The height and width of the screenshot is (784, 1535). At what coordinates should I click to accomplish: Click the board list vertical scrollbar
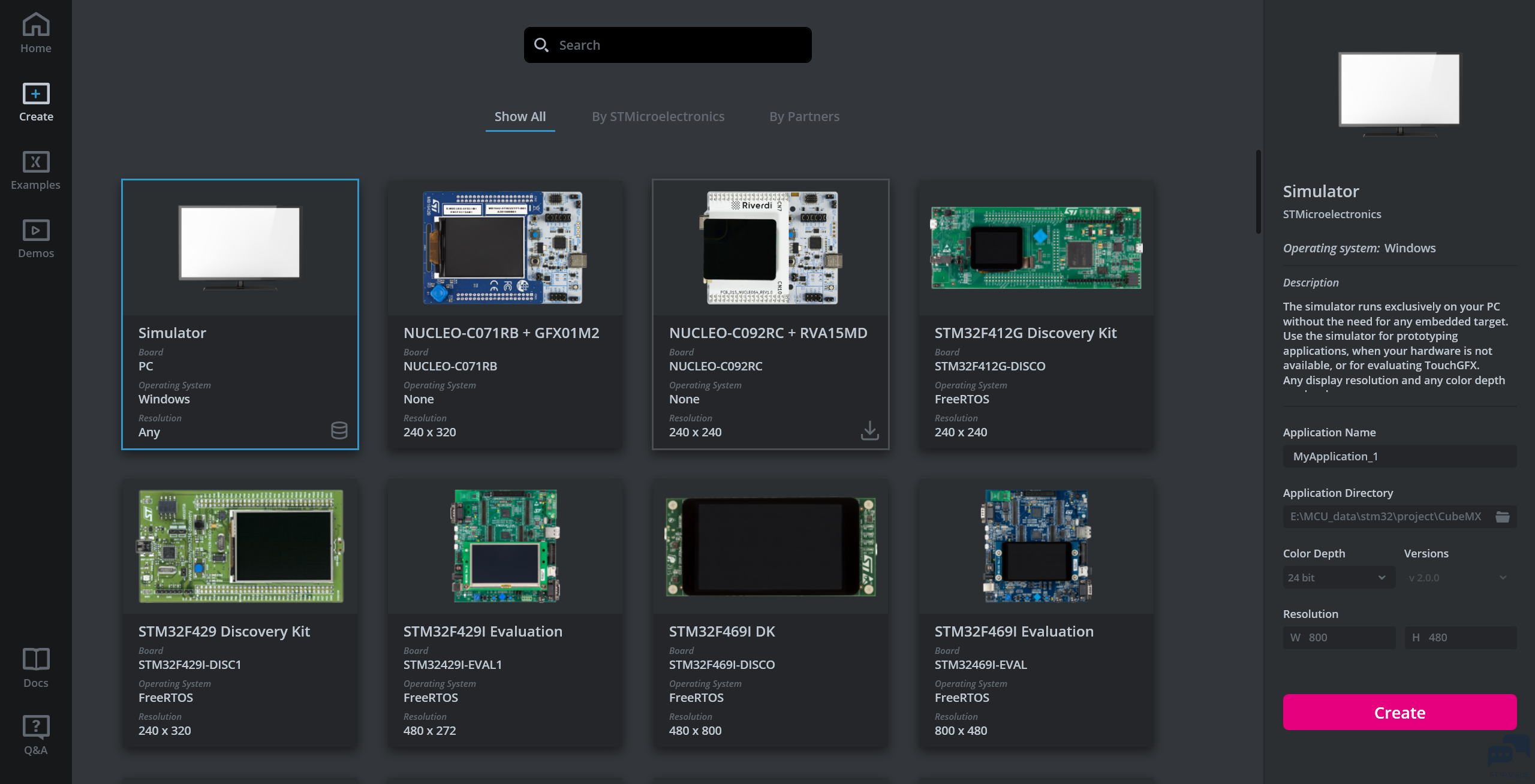pyautogui.click(x=1258, y=192)
